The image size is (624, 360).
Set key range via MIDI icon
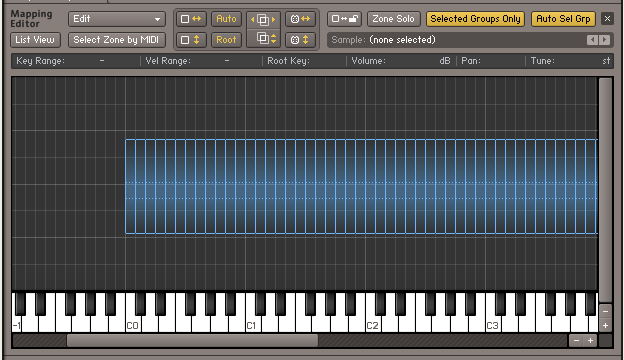pyautogui.click(x=300, y=19)
